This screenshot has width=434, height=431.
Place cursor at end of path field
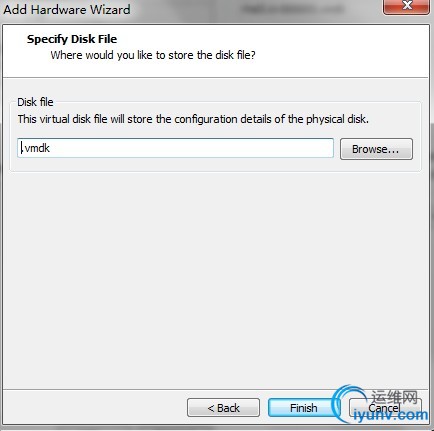tap(328, 148)
